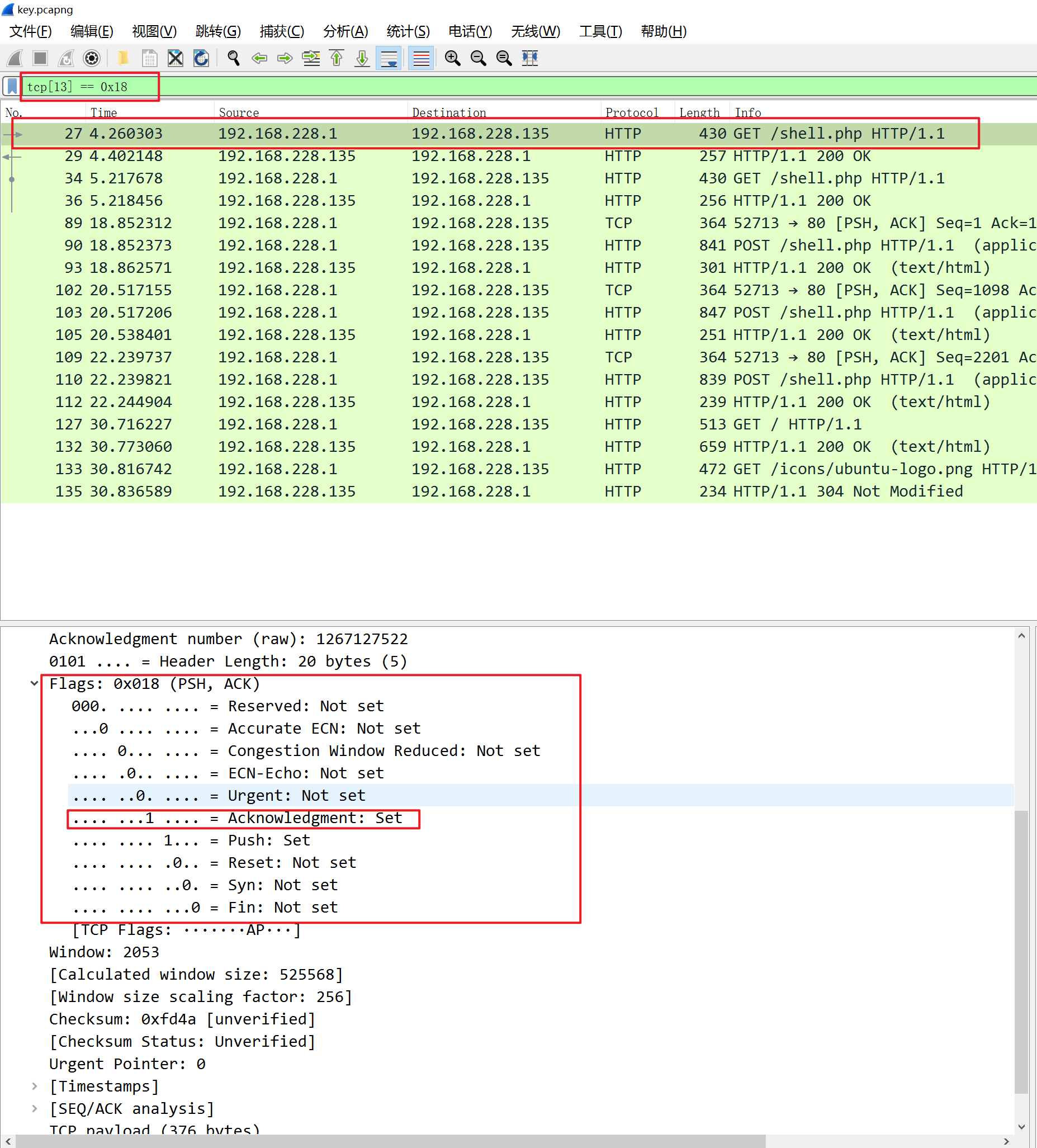The image size is (1037, 1148).
Task: Expand the [SEQ/ACK analysis] node
Action: [x=34, y=1108]
